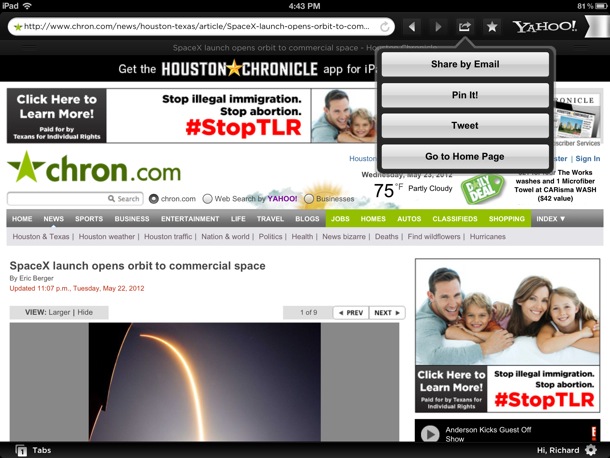Click the Sign In link
Screen dimensions: 610x458
[x=587, y=158]
